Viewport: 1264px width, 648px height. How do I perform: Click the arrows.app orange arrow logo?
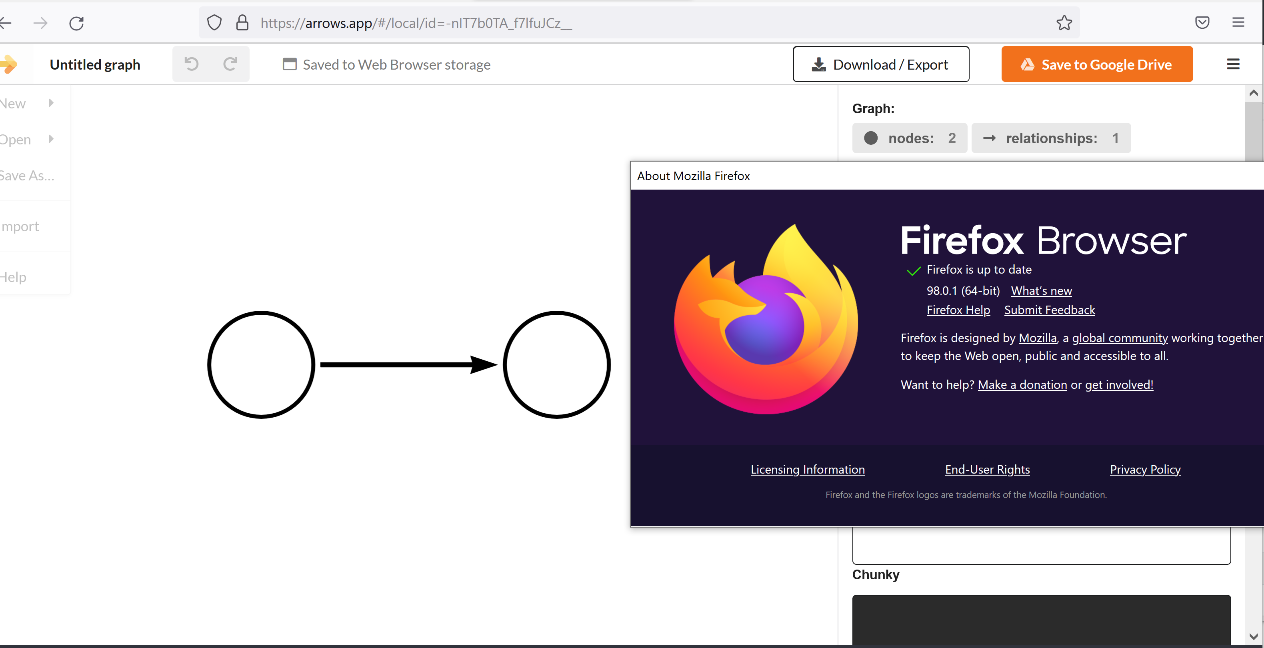[8, 64]
